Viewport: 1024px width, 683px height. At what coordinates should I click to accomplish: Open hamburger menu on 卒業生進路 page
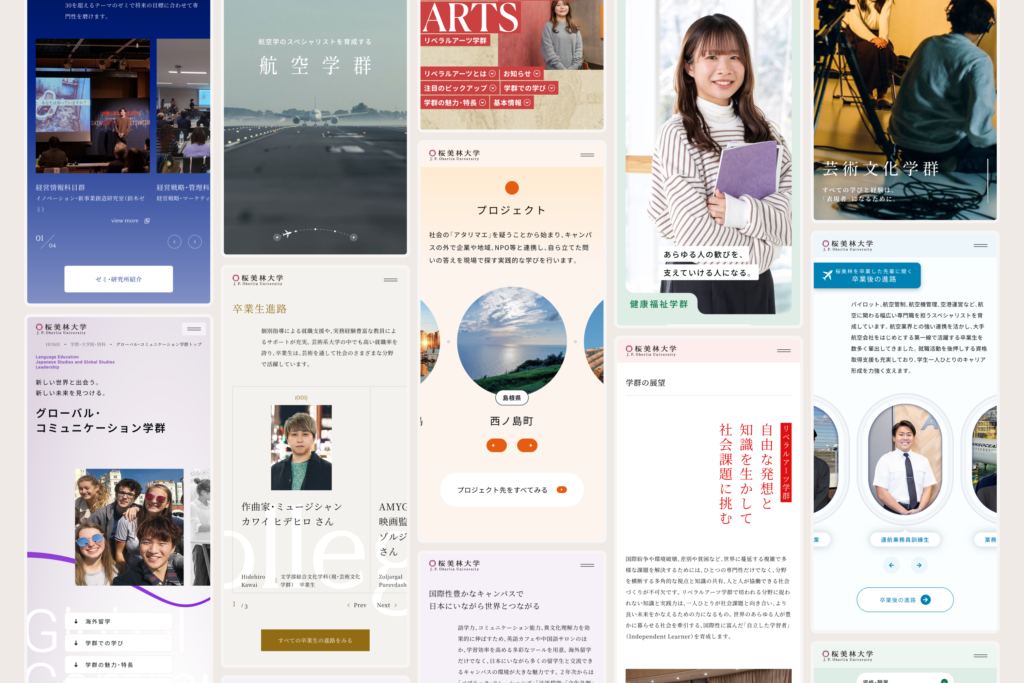391,279
